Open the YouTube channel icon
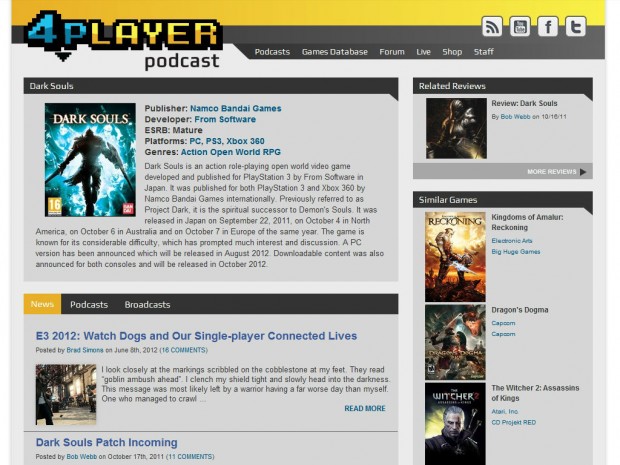The width and height of the screenshot is (620, 465). [520, 27]
